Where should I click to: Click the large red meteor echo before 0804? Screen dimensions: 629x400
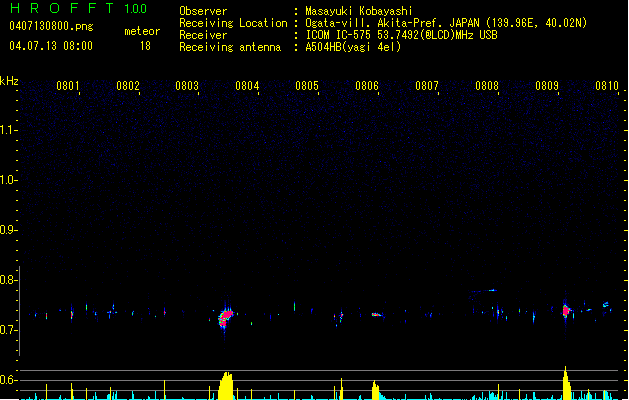[x=225, y=317]
